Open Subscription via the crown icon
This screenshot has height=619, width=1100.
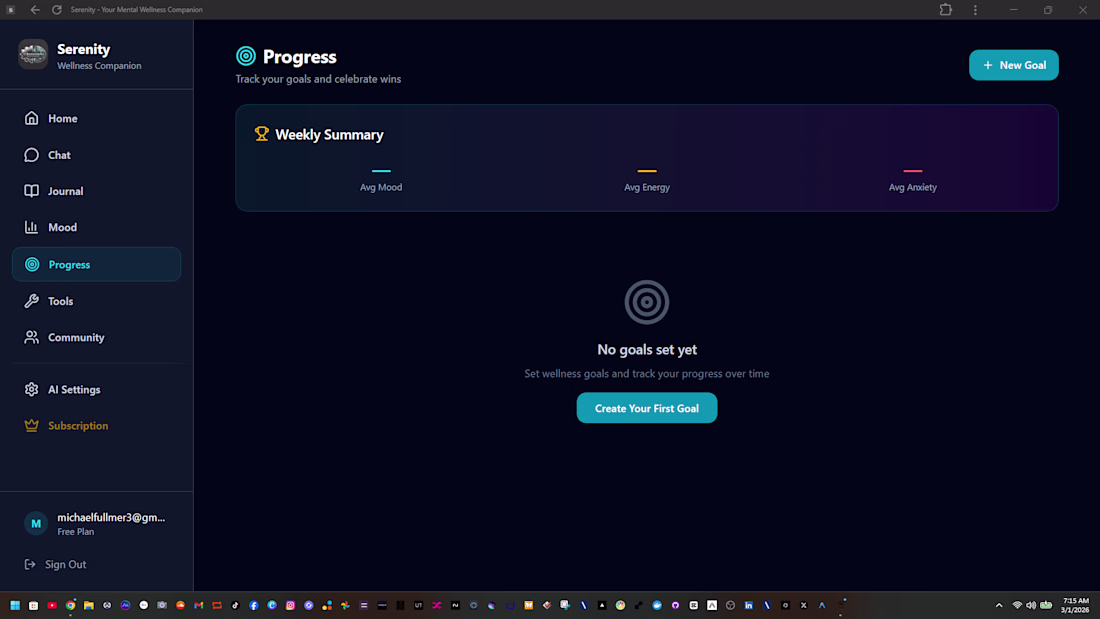32,425
